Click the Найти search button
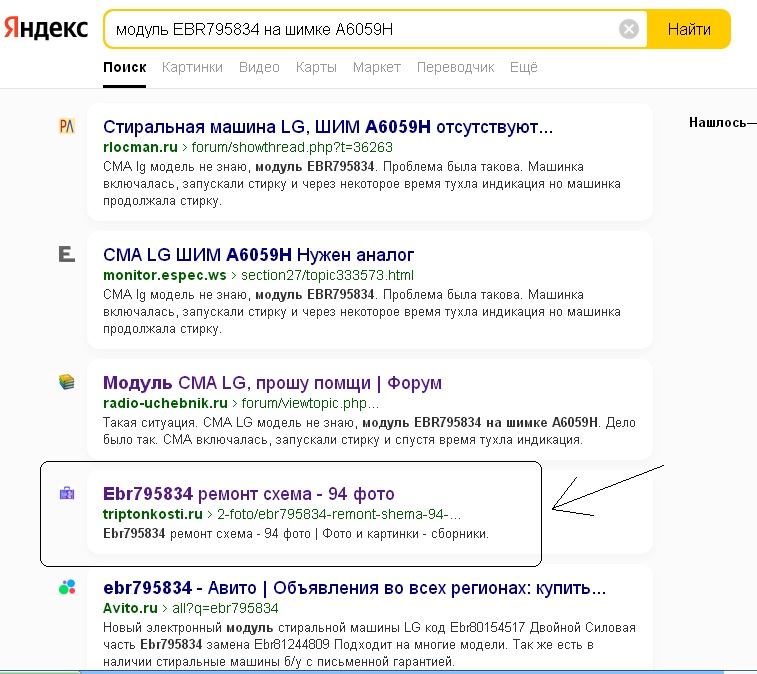This screenshot has height=674, width=757. [689, 29]
